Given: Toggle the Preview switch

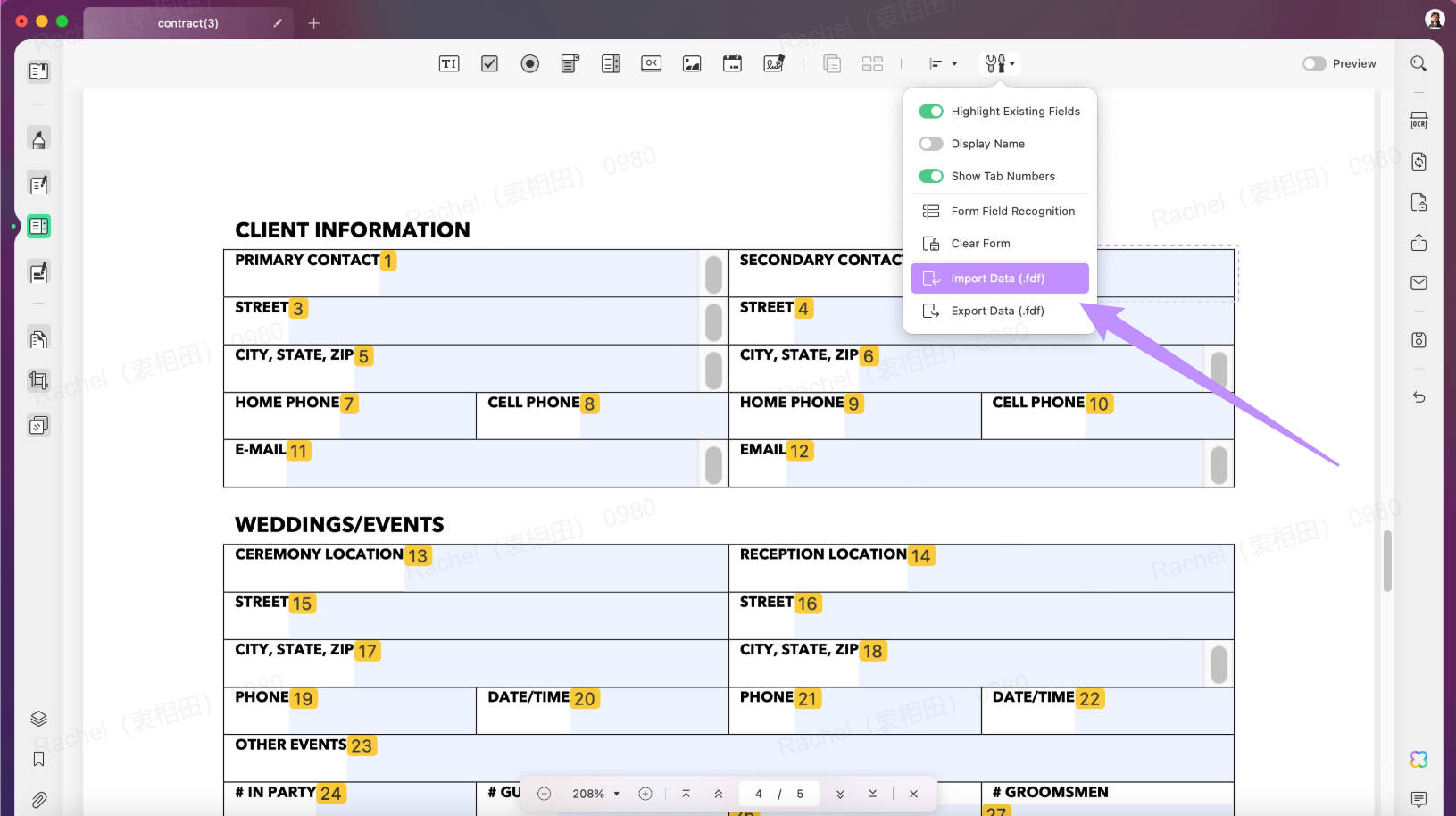Looking at the screenshot, I should point(1314,63).
